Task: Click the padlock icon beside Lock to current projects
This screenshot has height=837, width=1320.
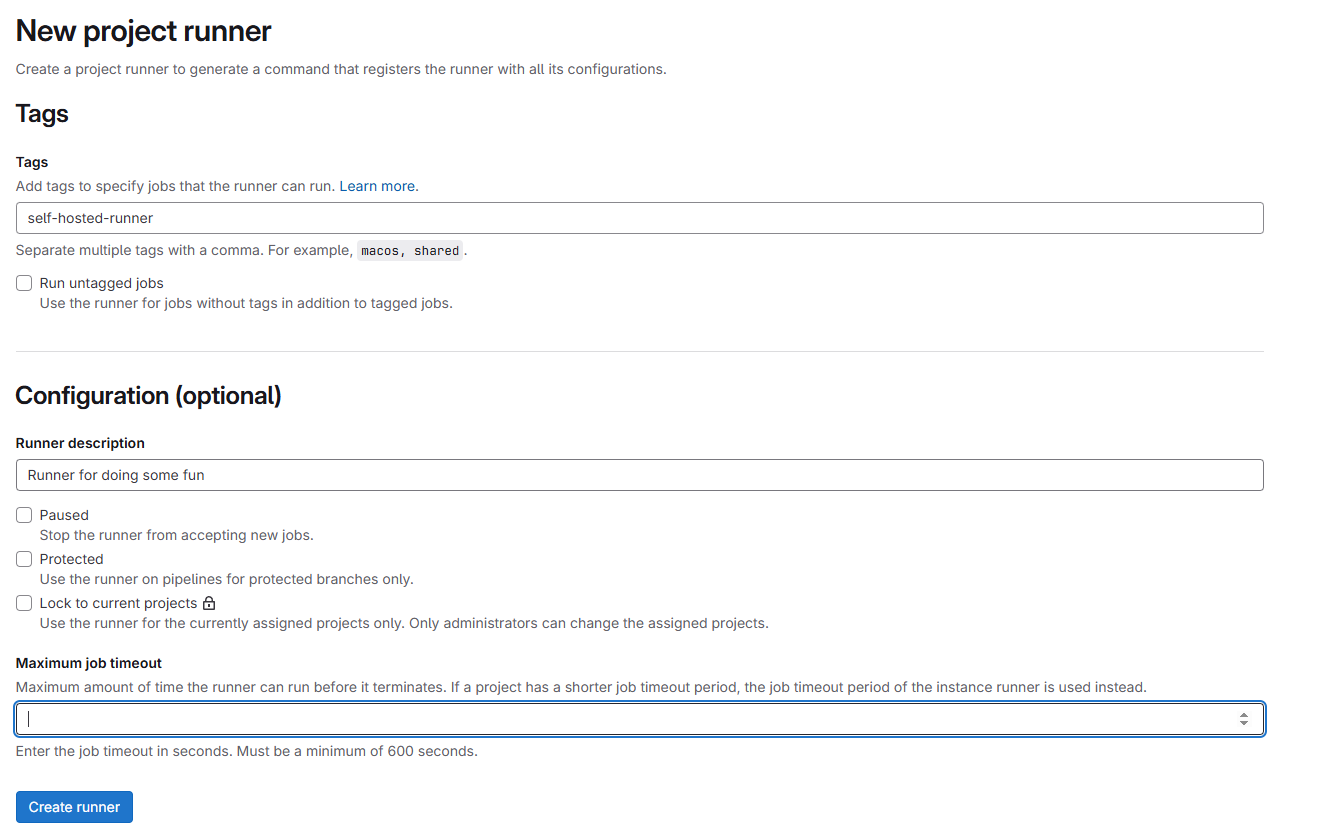Action: coord(209,603)
